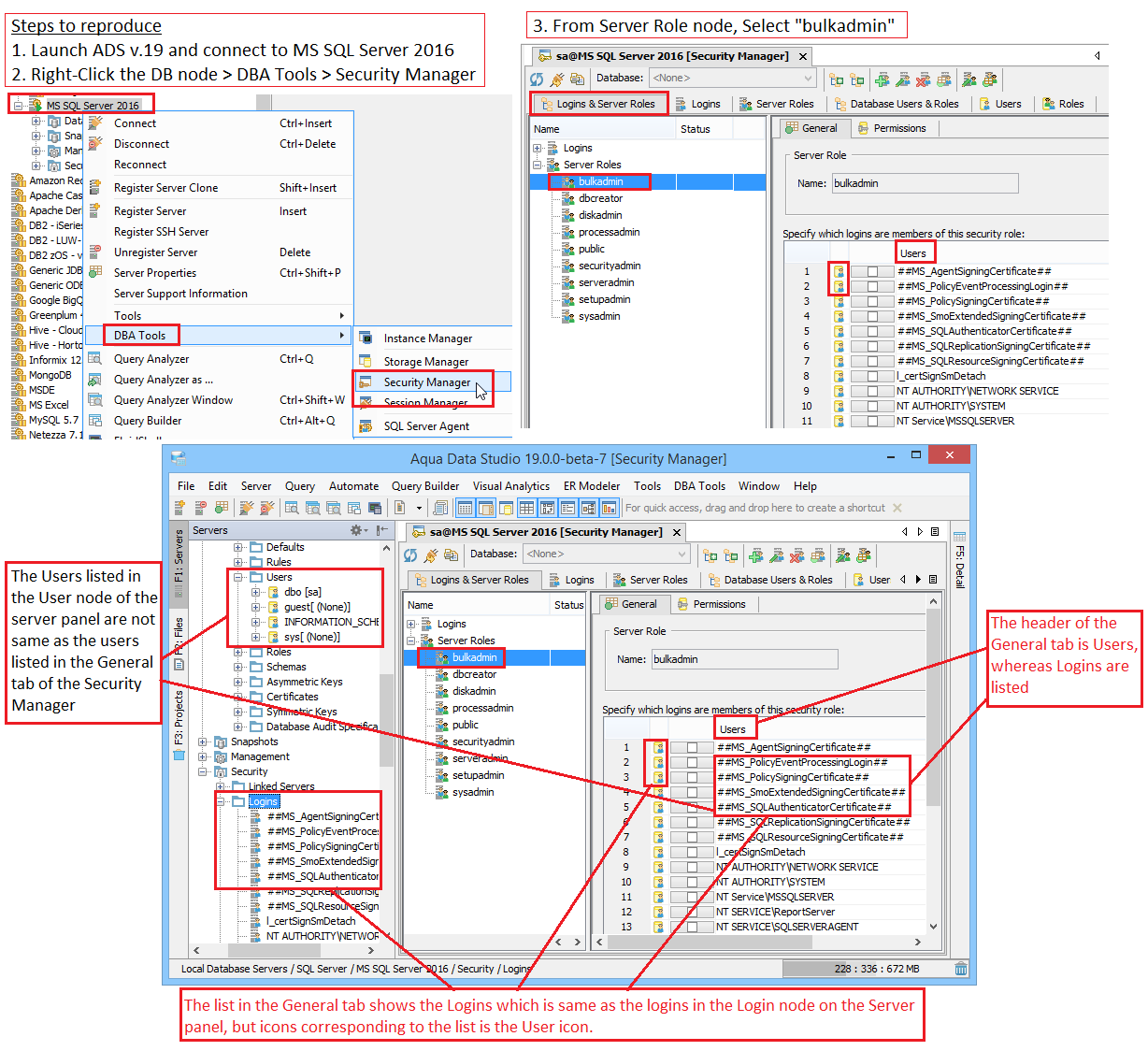Viewport: 1148px width, 1051px height.
Task: Collapse the Users folder in Servers tree
Action: [x=238, y=577]
